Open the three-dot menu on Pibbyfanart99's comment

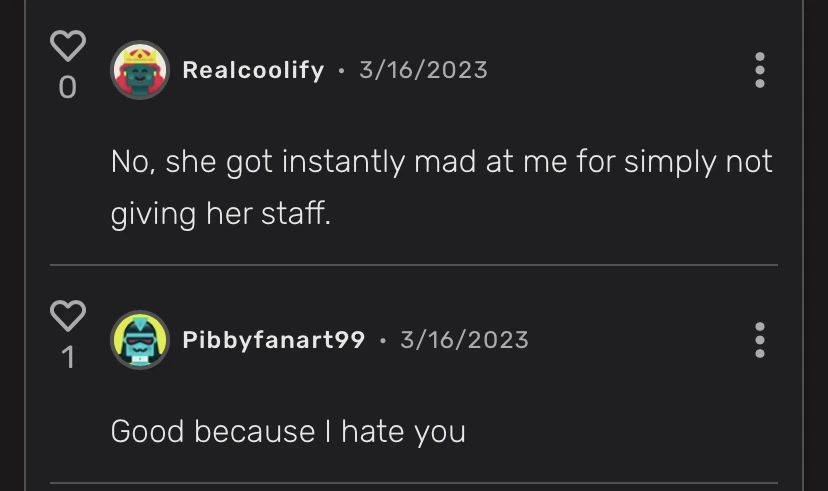(759, 340)
